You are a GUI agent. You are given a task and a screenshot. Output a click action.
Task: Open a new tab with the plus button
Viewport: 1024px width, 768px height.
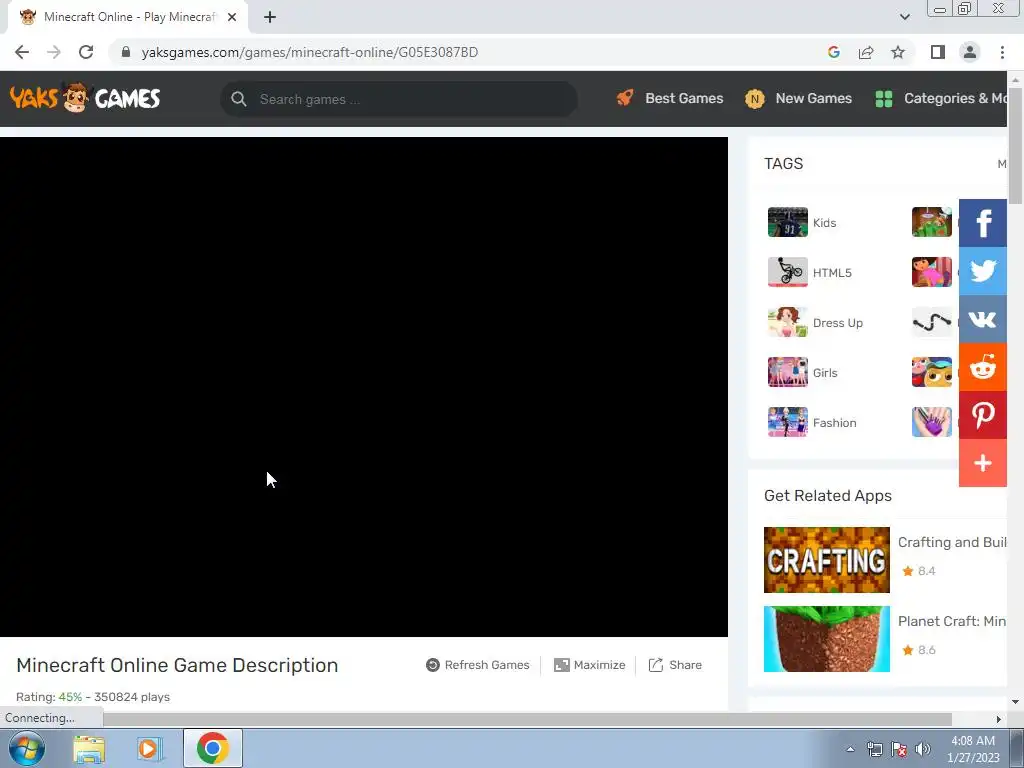270,17
